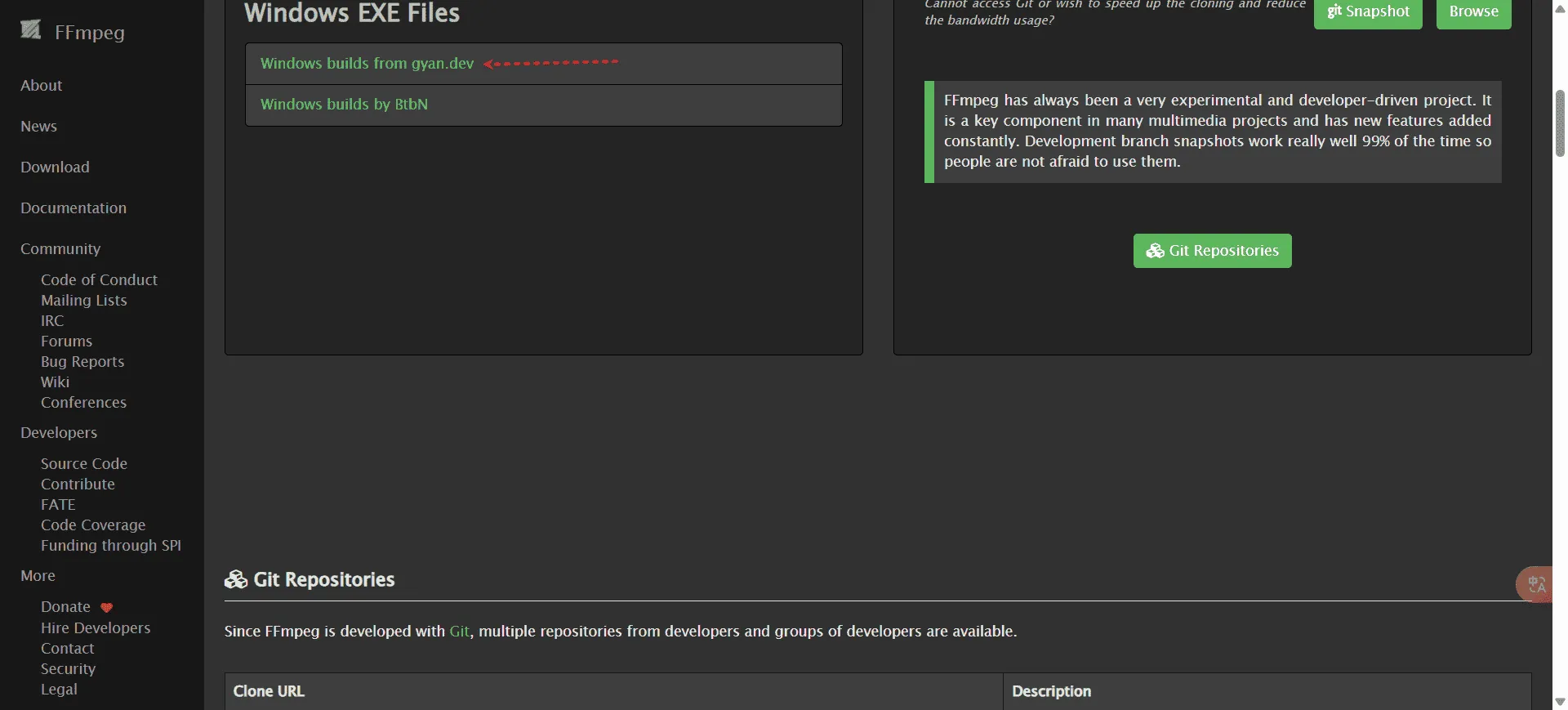1568x710 pixels.
Task: Click the FFmpeg logo icon
Action: pos(31,30)
